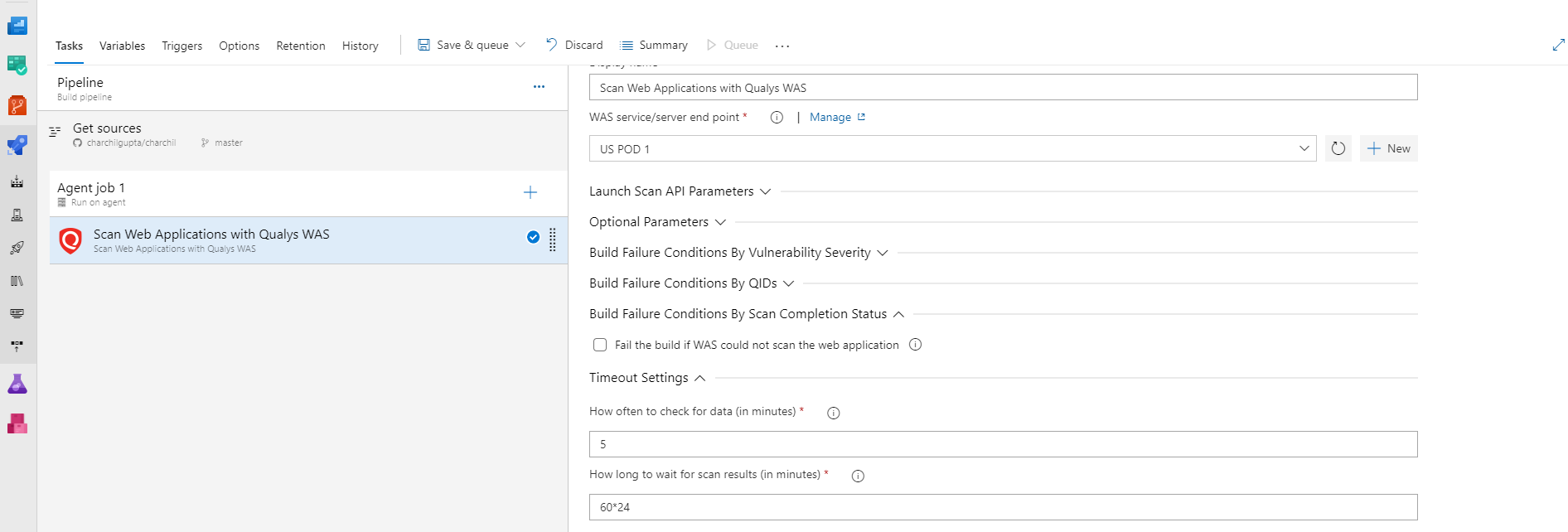Image resolution: width=1568 pixels, height=532 pixels.
Task: Open the US POD 1 endpoint dropdown
Action: pyautogui.click(x=952, y=149)
